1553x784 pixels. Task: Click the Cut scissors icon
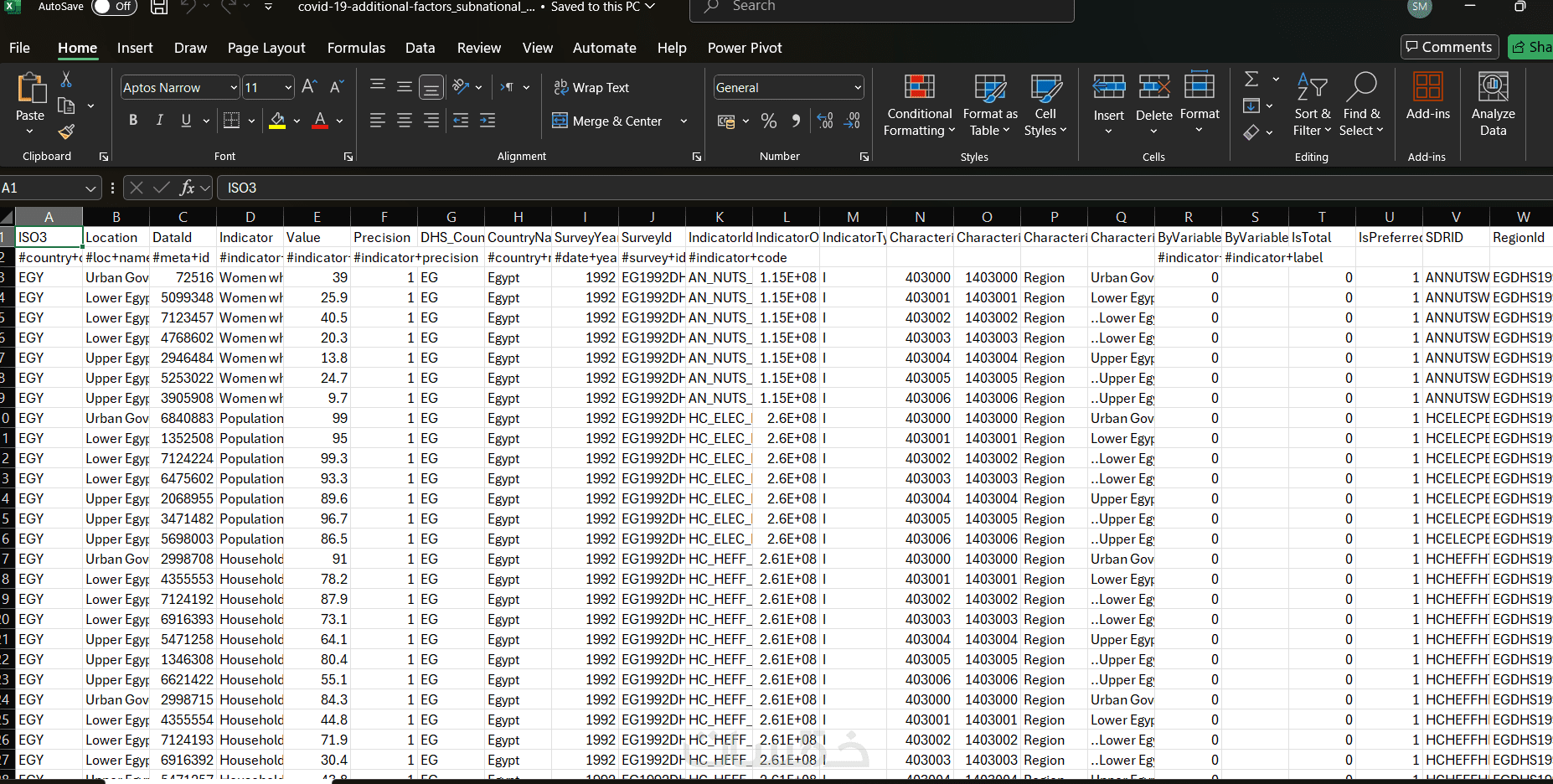click(66, 80)
